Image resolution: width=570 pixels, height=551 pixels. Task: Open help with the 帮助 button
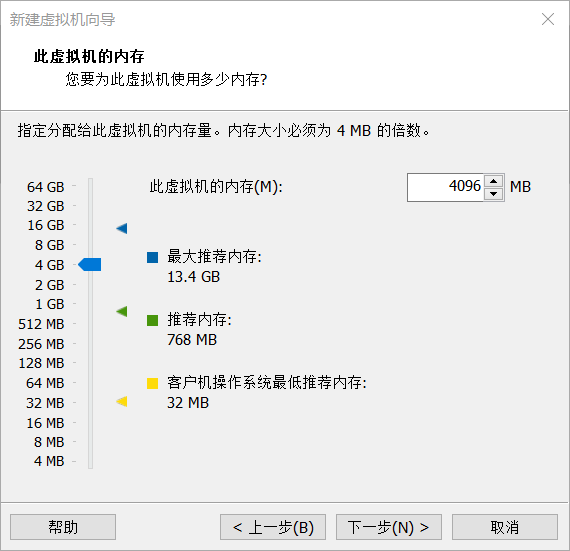(63, 527)
